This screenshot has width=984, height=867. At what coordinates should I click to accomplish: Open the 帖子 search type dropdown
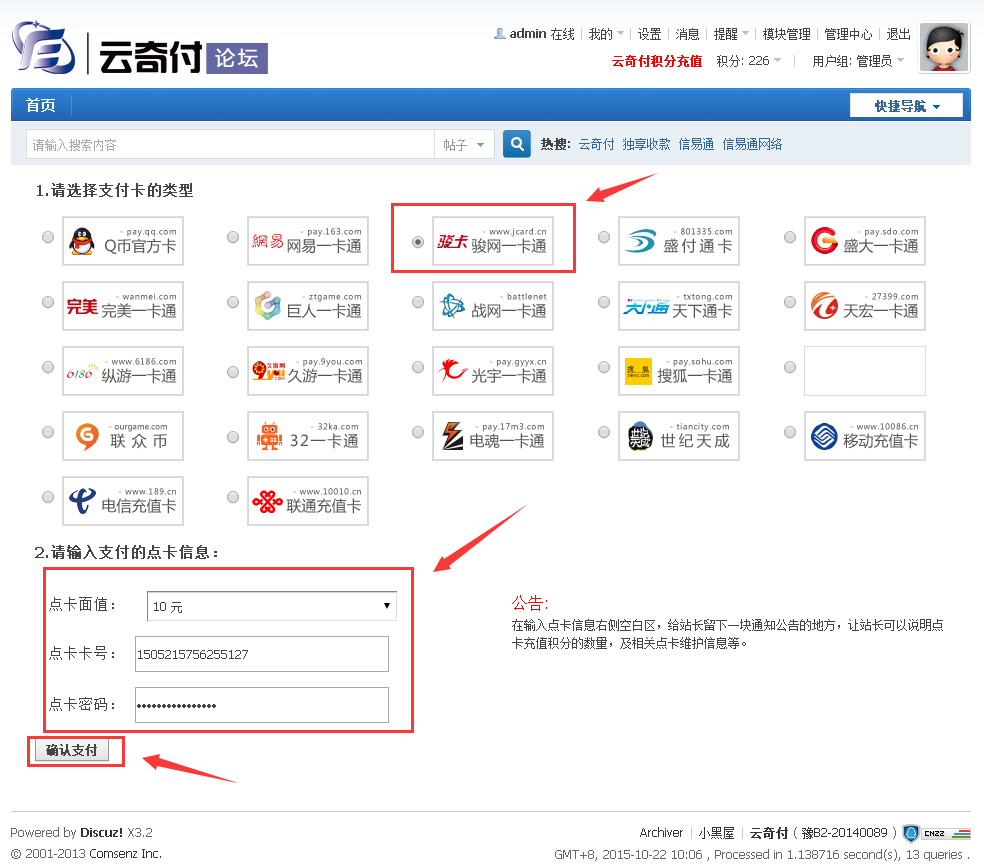(464, 145)
